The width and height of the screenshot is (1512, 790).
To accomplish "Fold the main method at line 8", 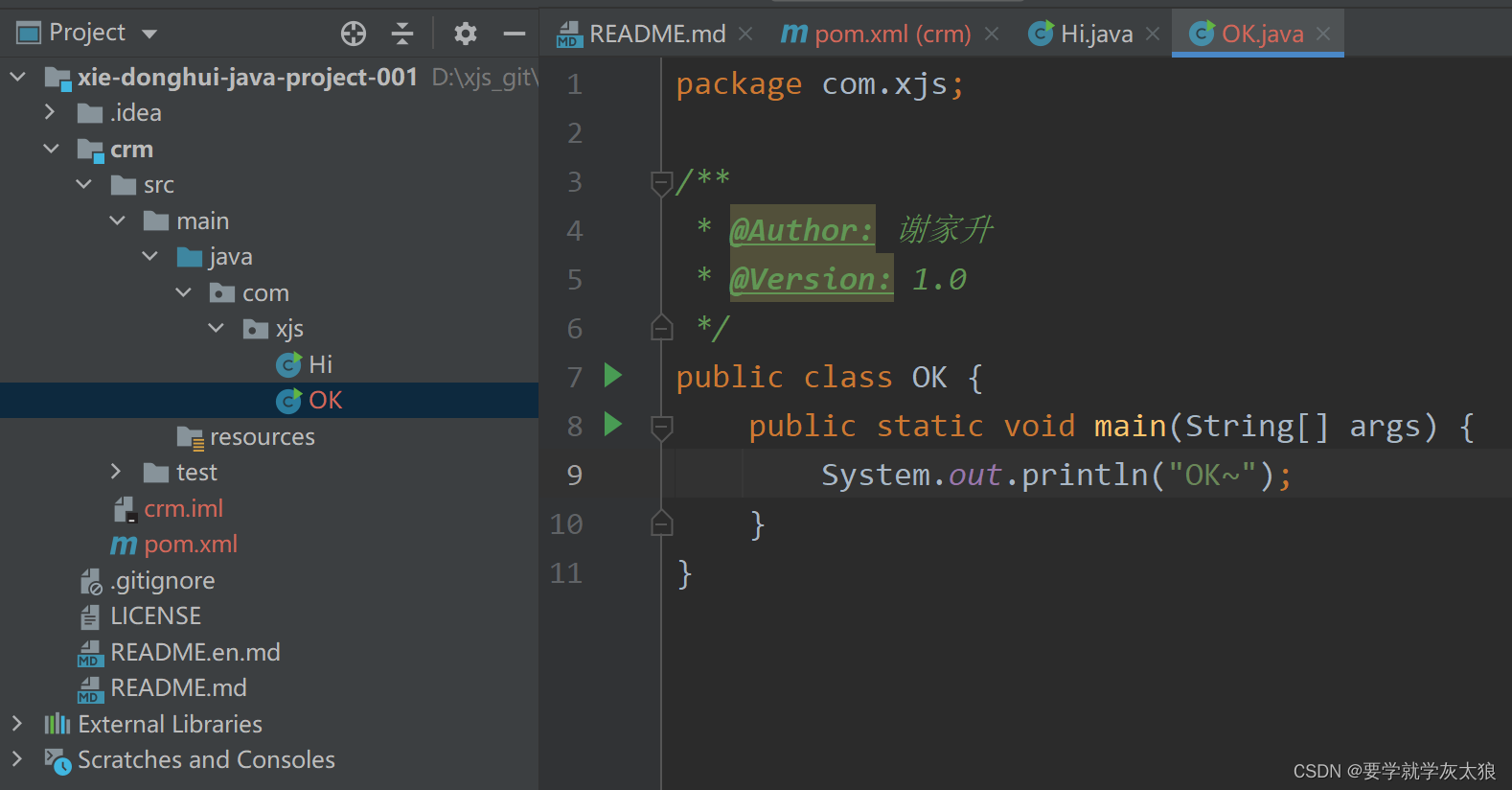I will (x=661, y=427).
